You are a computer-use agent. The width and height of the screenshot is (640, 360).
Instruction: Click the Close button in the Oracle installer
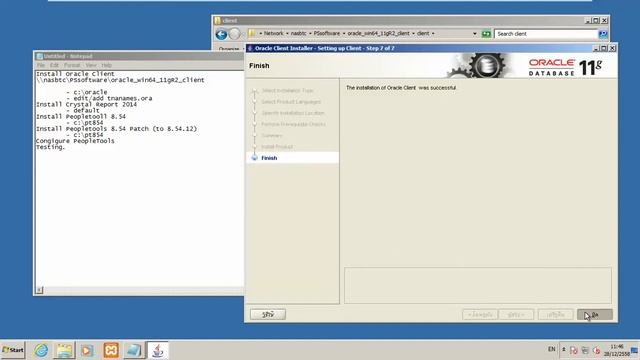pyautogui.click(x=595, y=314)
